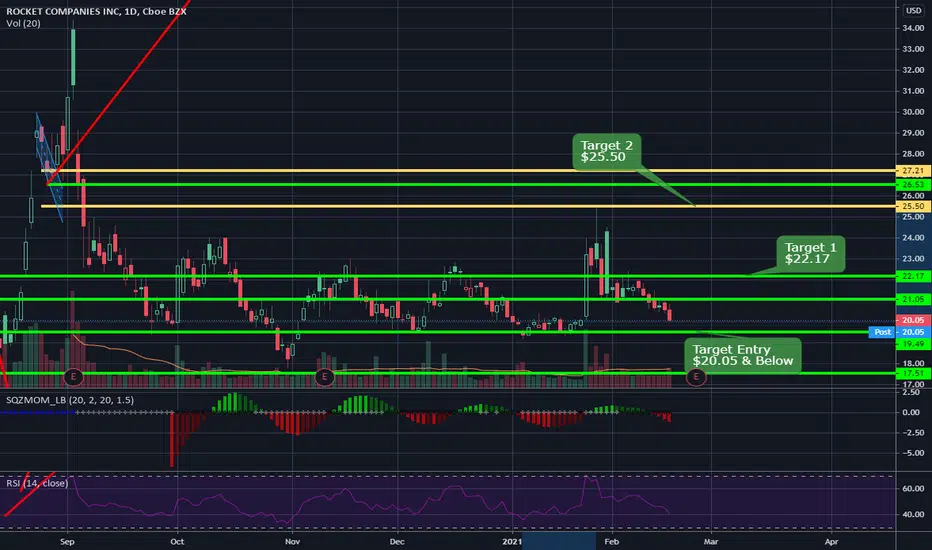The image size is (932, 550).
Task: Click the 21.05 price label
Action: 913,300
